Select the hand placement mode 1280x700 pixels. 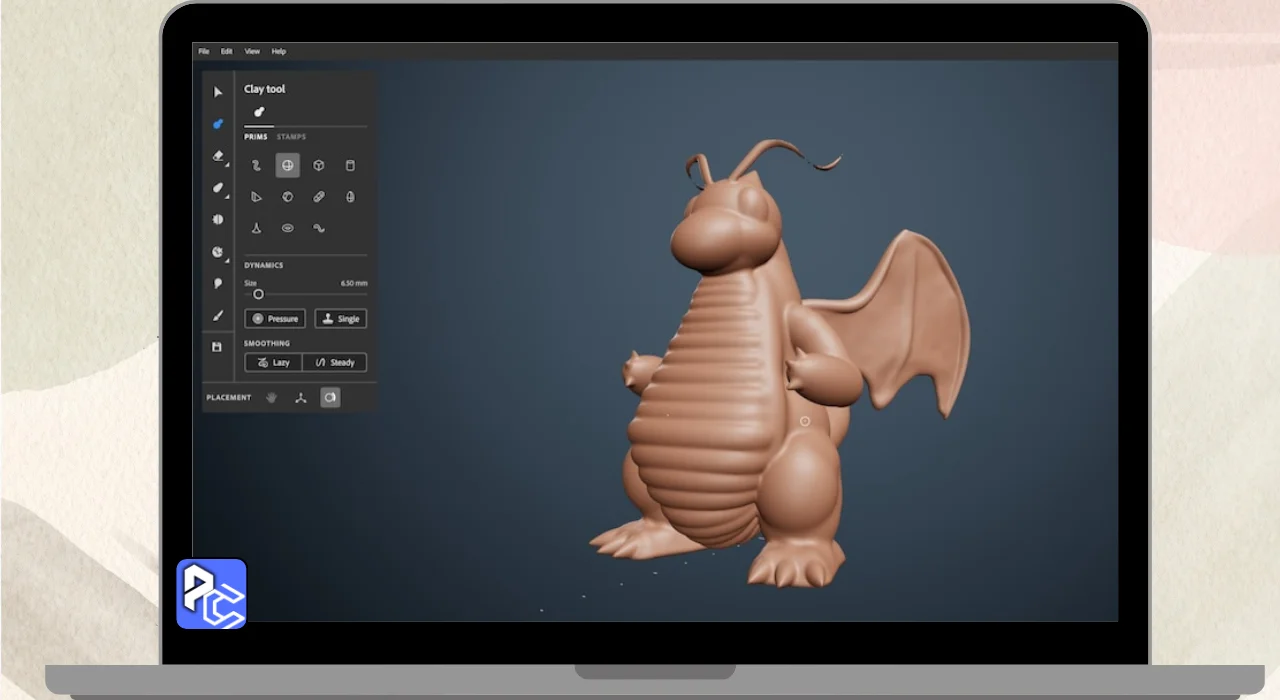pyautogui.click(x=271, y=398)
